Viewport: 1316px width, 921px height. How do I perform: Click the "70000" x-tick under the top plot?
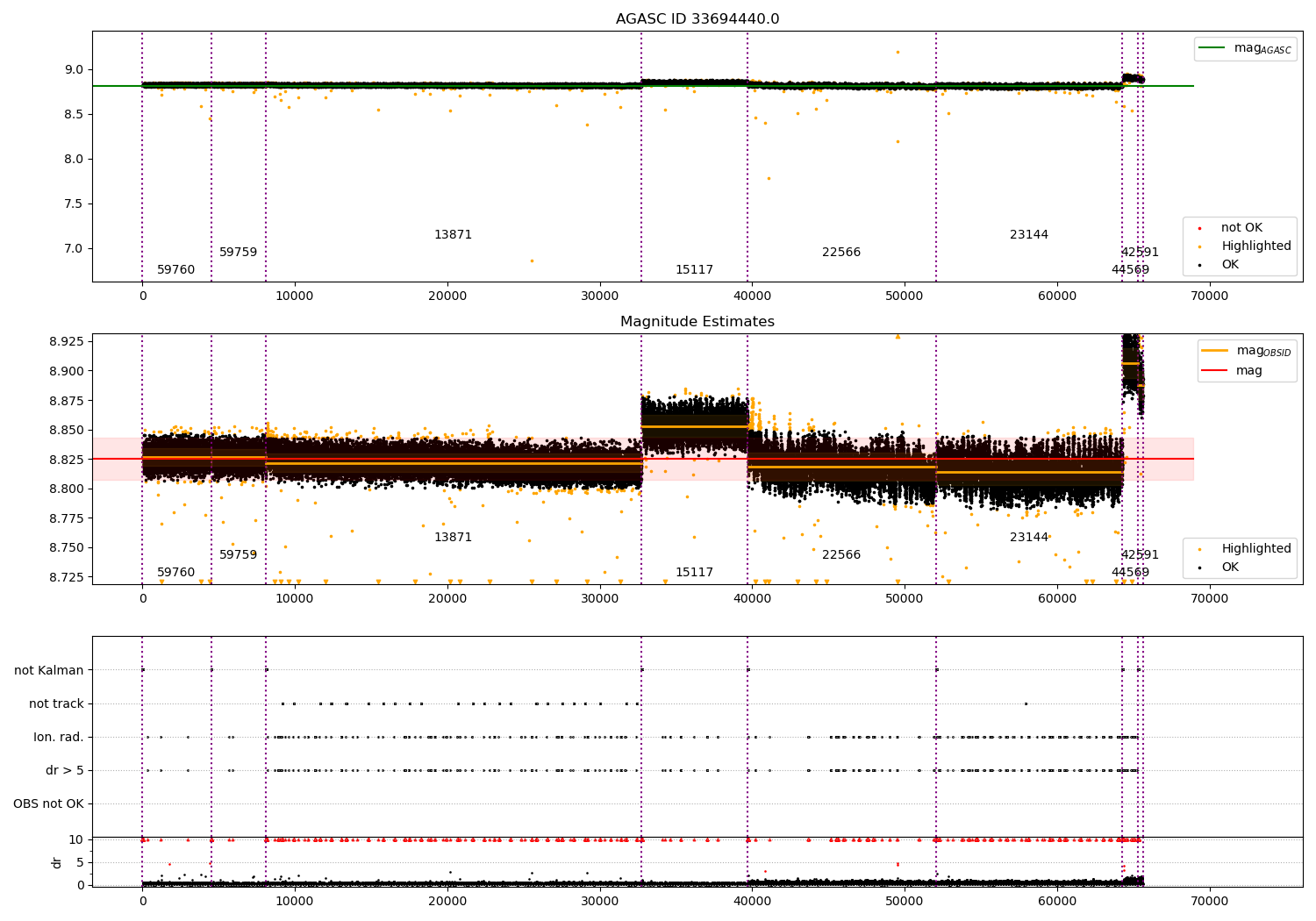[x=1209, y=296]
